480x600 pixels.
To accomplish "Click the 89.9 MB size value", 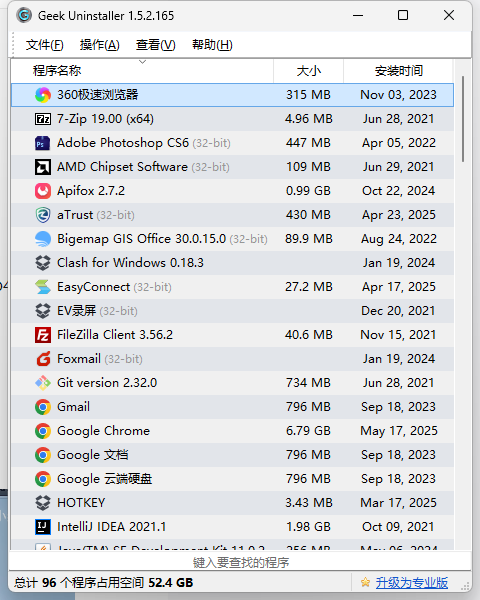I will pyautogui.click(x=309, y=239).
